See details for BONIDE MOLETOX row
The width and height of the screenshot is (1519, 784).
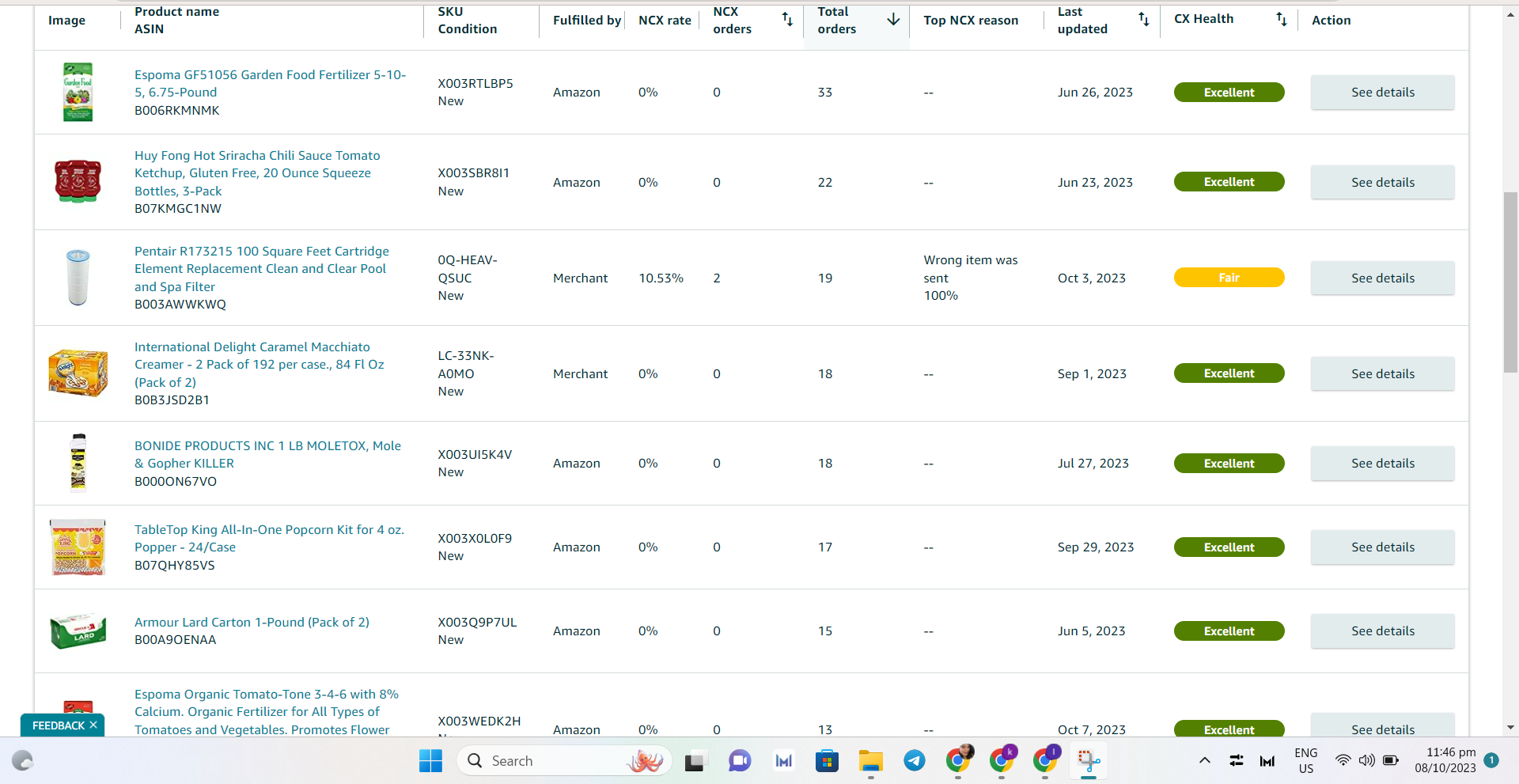click(x=1382, y=464)
